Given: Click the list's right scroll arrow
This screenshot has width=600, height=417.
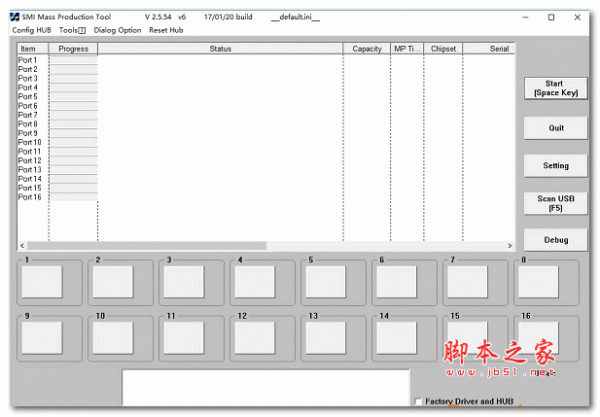Looking at the screenshot, I should point(510,246).
